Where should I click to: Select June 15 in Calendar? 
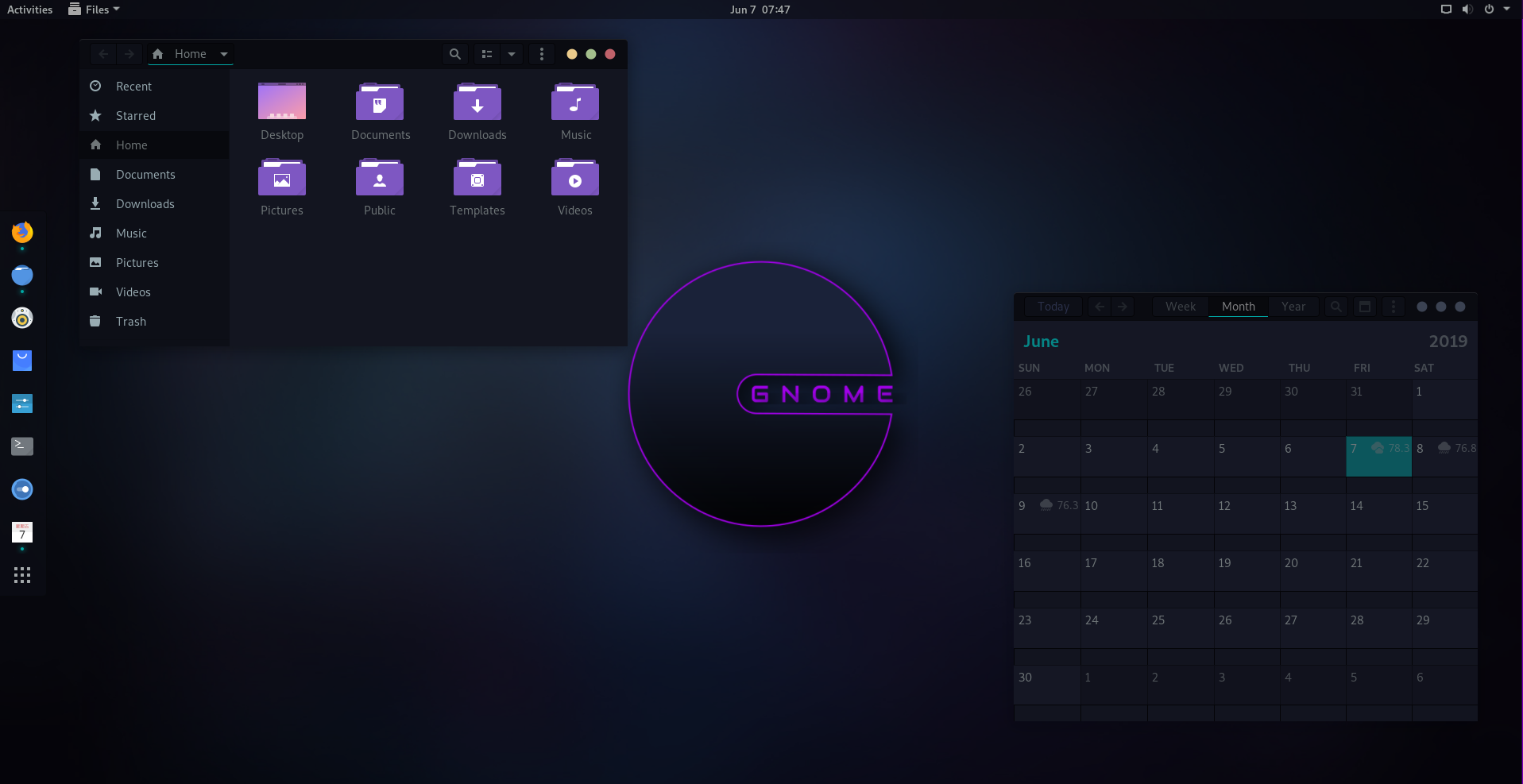[x=1445, y=514]
